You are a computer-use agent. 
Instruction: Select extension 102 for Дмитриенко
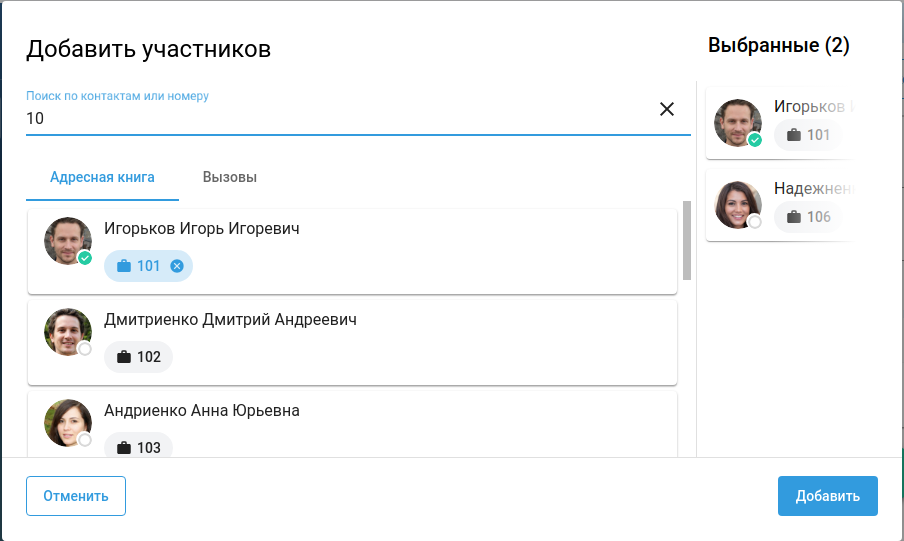pos(138,357)
